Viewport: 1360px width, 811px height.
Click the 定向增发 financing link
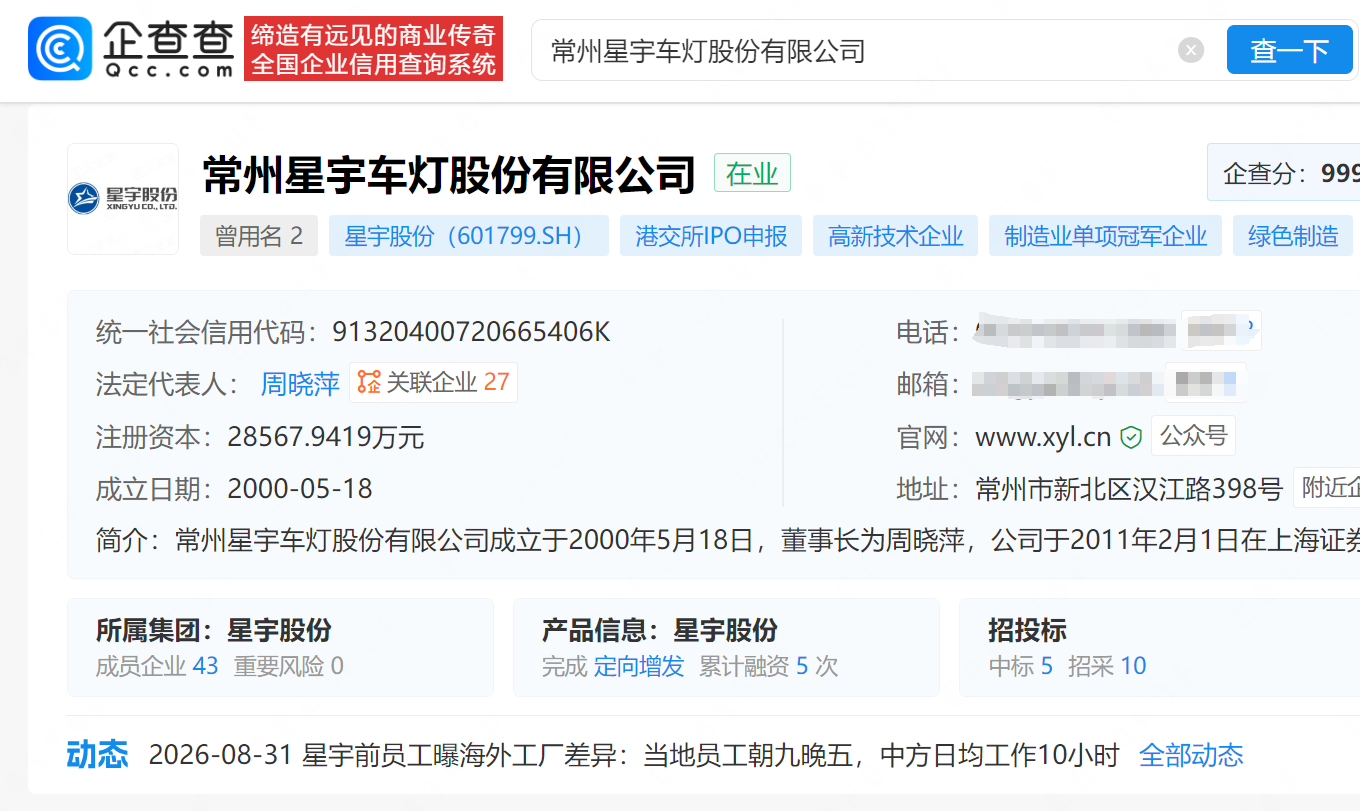[639, 666]
